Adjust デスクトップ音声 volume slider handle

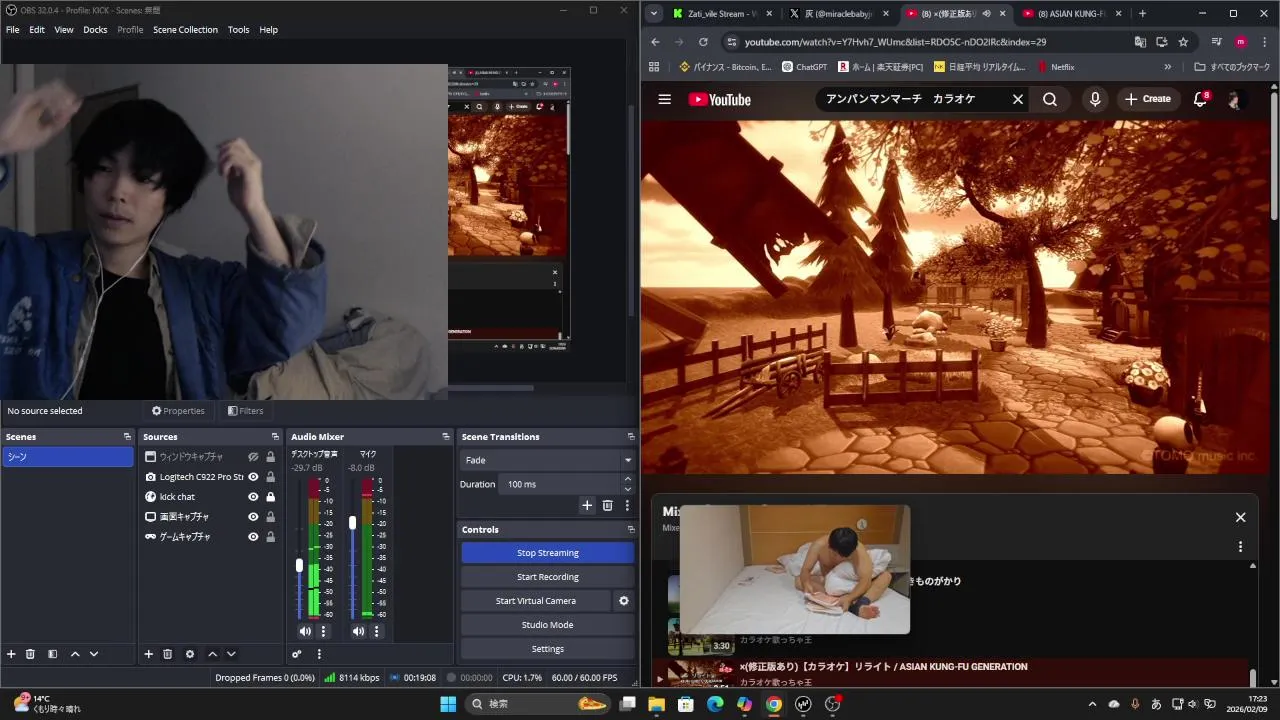299,566
